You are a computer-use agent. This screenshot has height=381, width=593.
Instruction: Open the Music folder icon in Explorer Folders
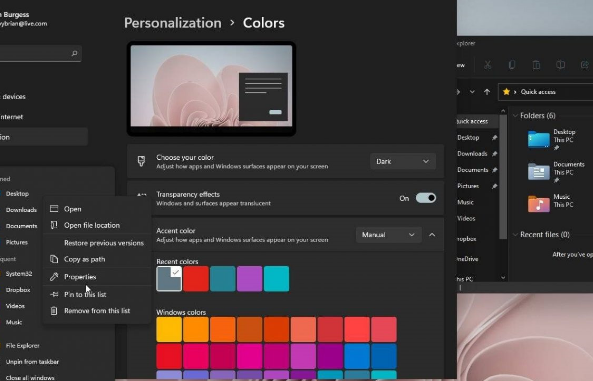pos(539,204)
